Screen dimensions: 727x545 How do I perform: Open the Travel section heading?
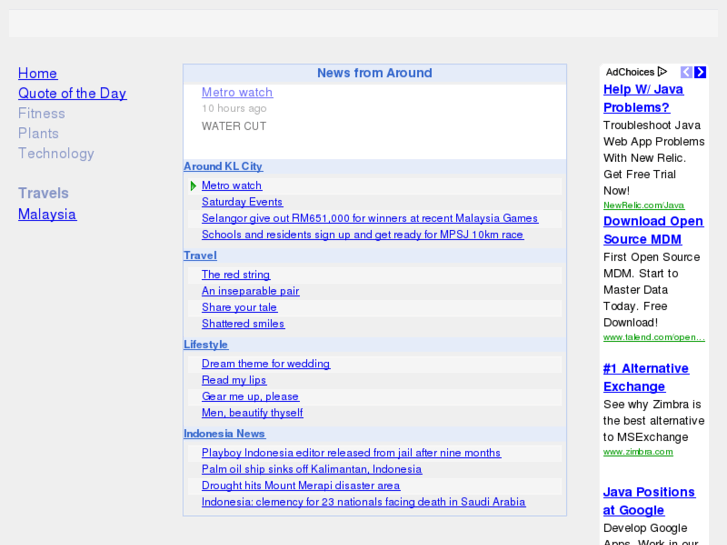[200, 256]
